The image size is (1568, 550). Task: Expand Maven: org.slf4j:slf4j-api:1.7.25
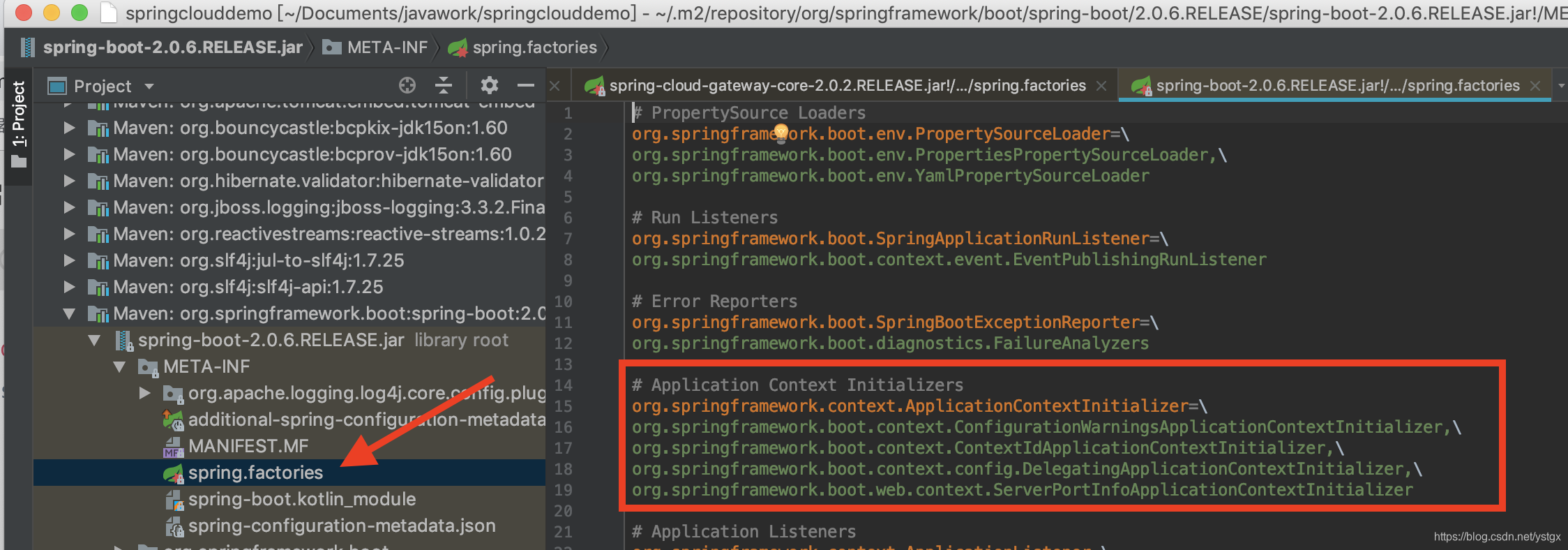69,287
